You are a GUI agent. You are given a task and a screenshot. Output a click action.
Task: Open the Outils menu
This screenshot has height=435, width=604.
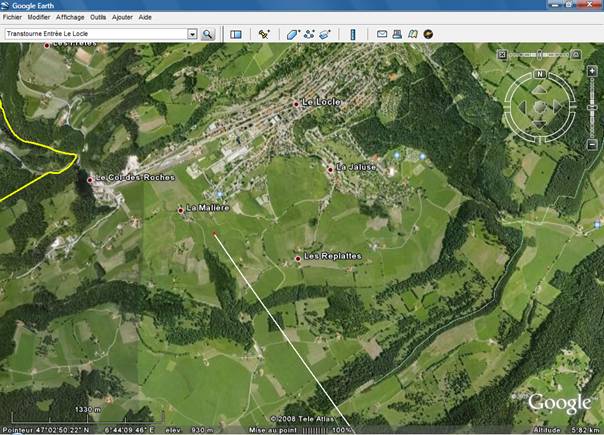[98, 17]
